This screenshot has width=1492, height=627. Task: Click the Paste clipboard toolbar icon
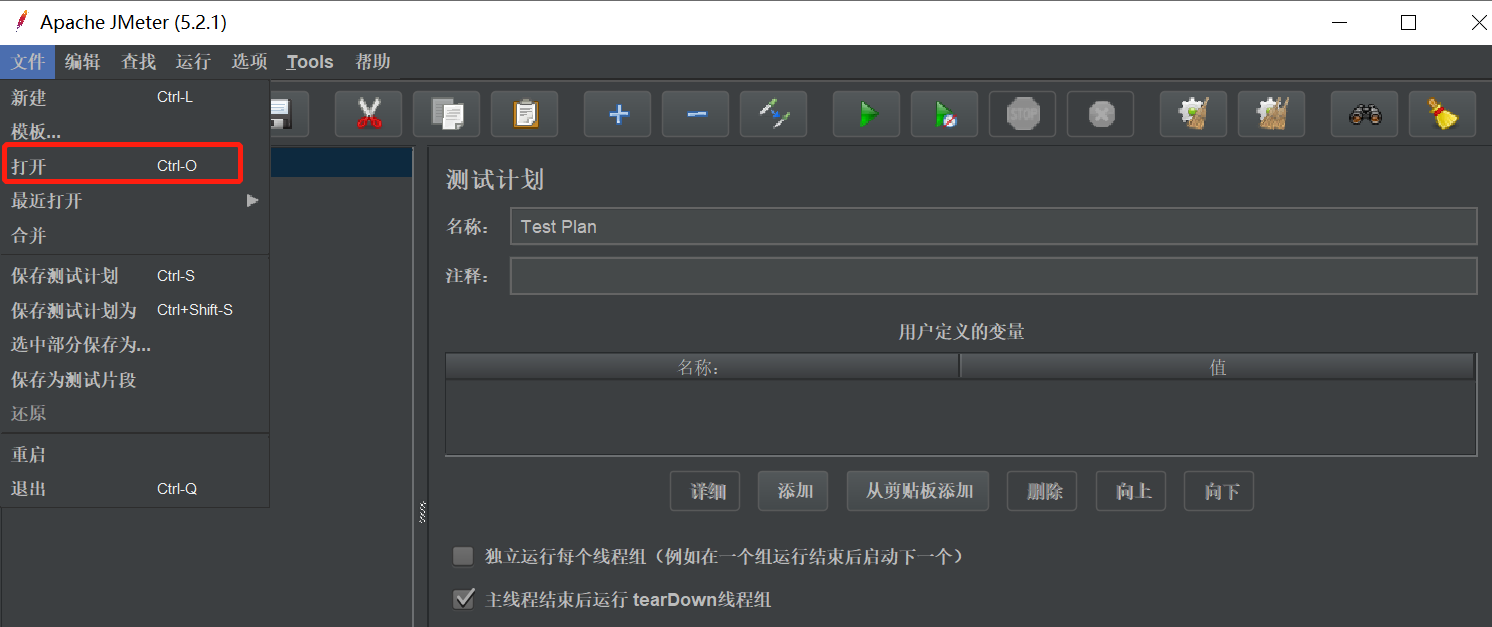524,114
